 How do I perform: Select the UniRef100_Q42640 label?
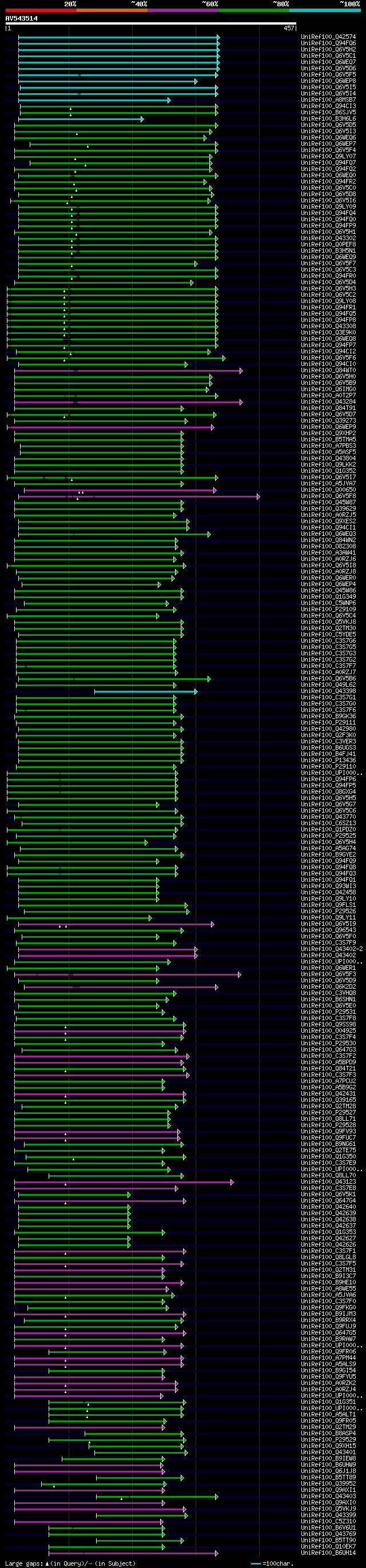pyautogui.click(x=328, y=1207)
